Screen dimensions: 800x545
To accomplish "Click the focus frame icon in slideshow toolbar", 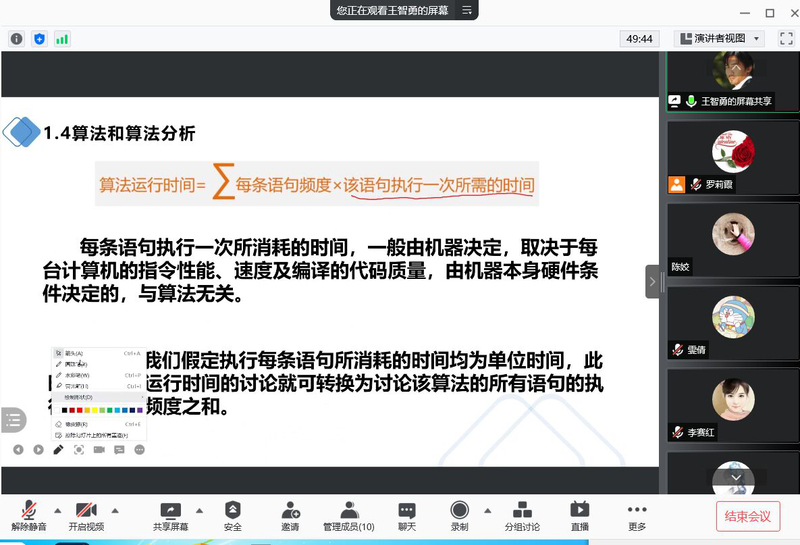I will 79,450.
